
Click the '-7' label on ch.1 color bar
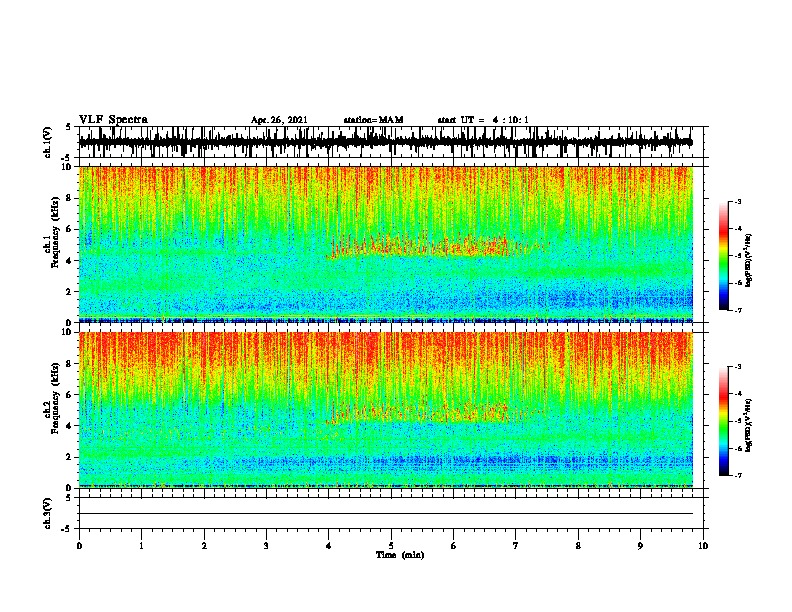pos(737,310)
